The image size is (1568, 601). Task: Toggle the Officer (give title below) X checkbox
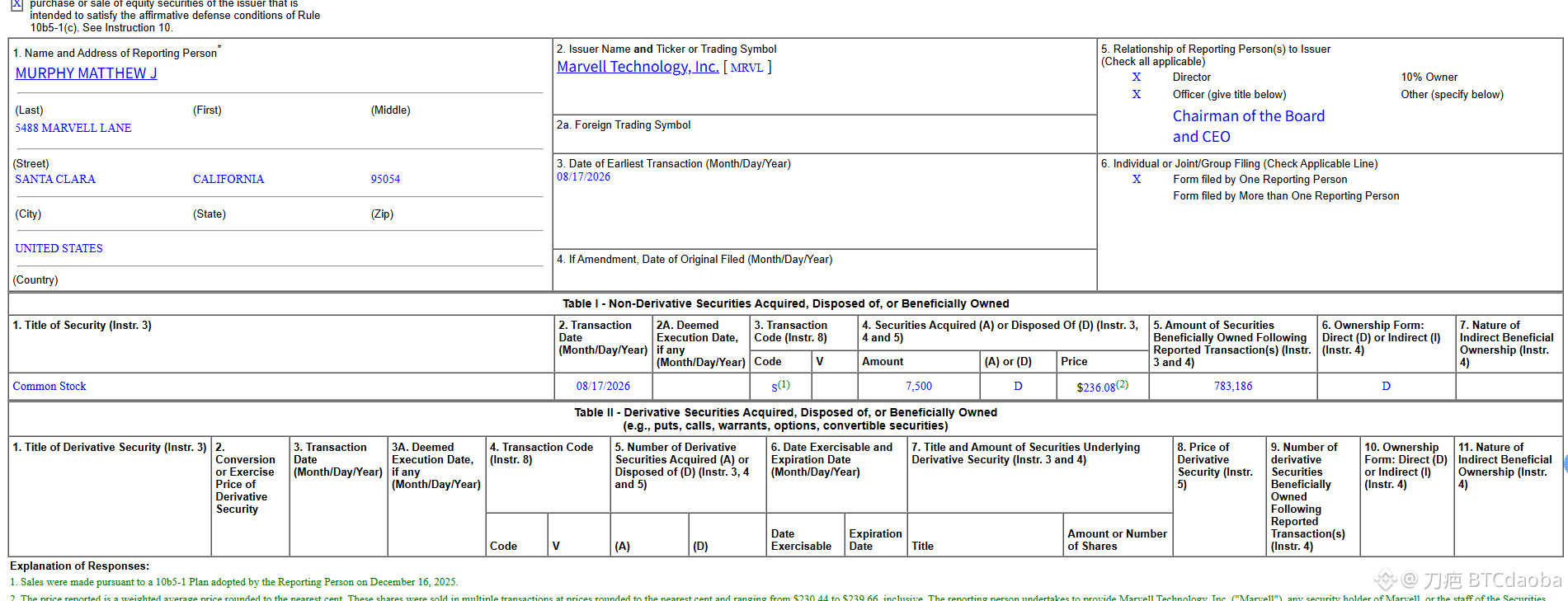coord(1137,94)
